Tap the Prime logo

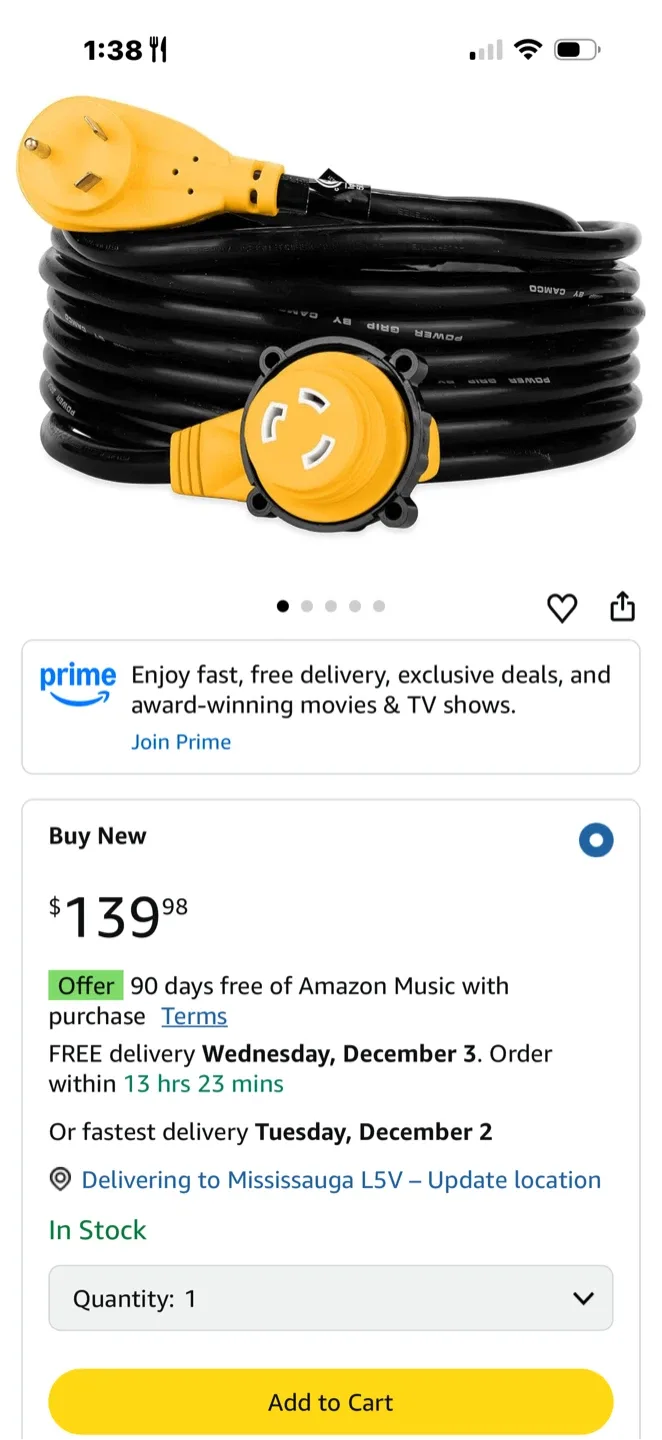(78, 685)
